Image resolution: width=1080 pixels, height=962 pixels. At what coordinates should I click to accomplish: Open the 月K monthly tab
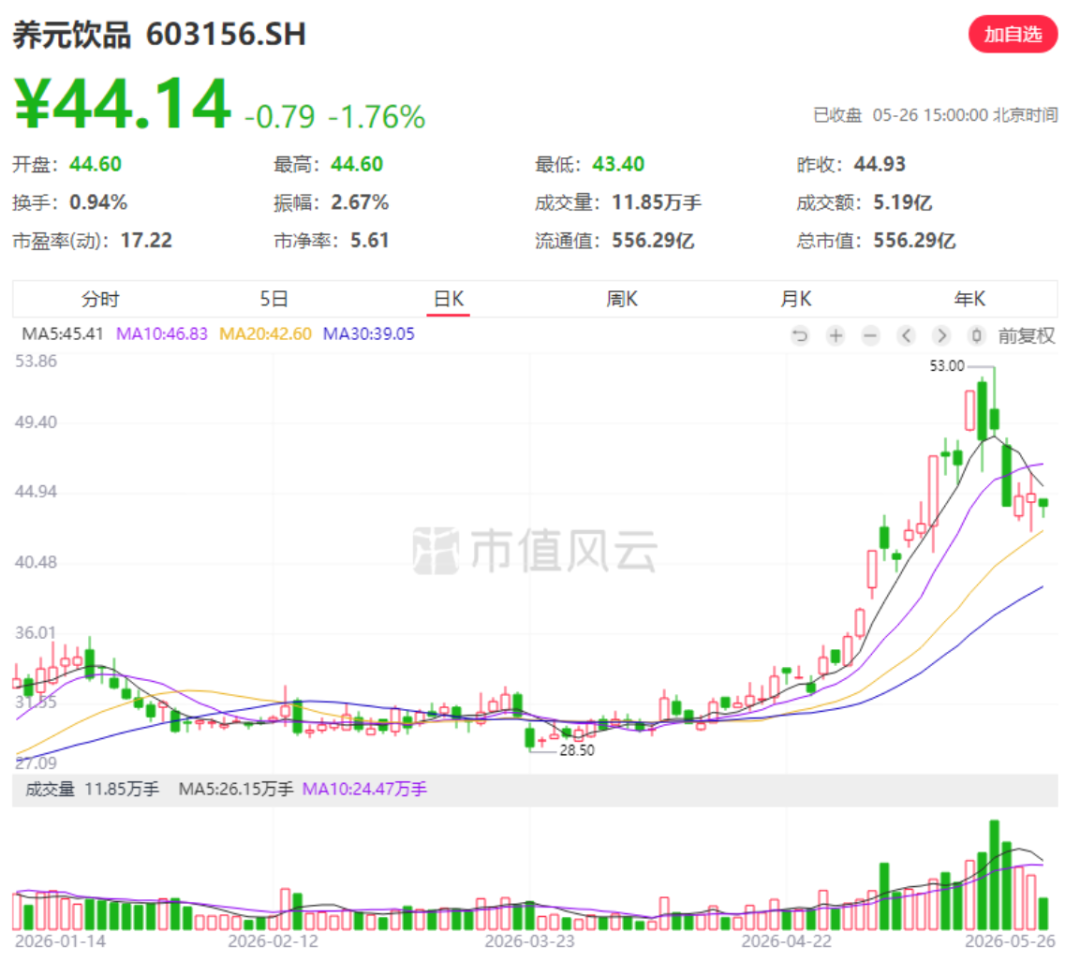click(x=796, y=300)
